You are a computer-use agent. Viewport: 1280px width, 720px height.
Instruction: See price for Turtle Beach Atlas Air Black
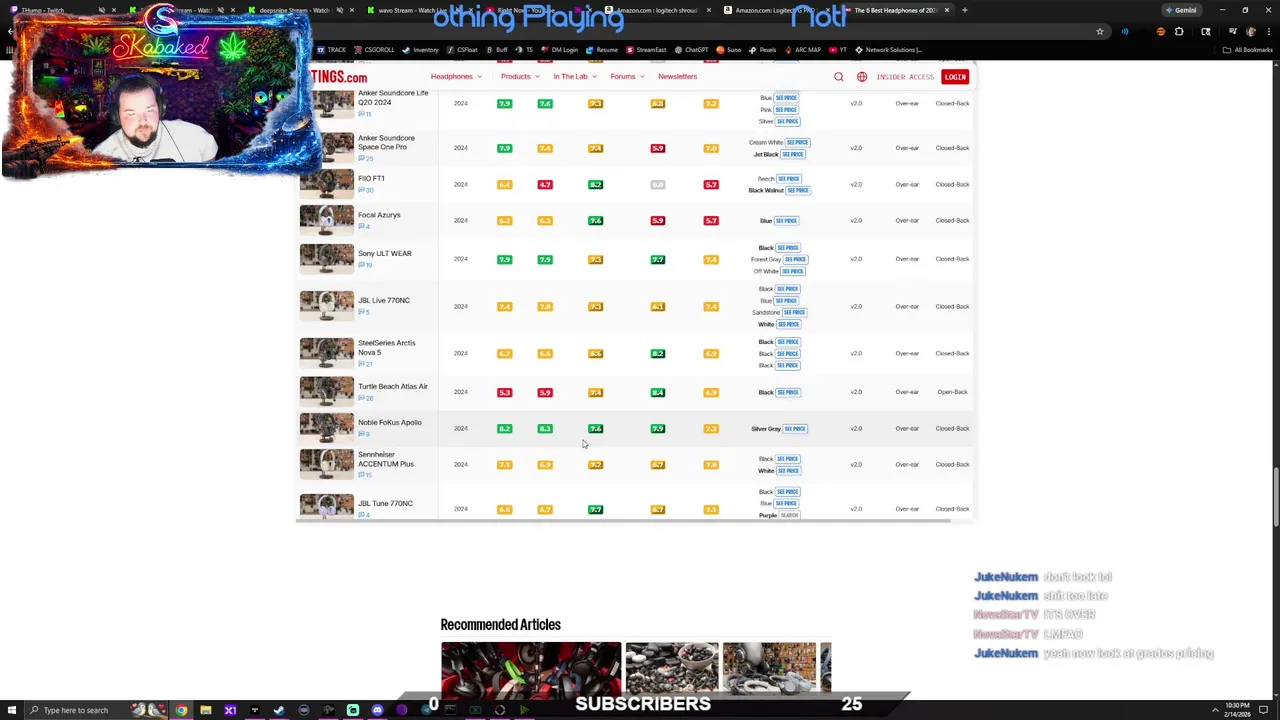click(x=788, y=392)
